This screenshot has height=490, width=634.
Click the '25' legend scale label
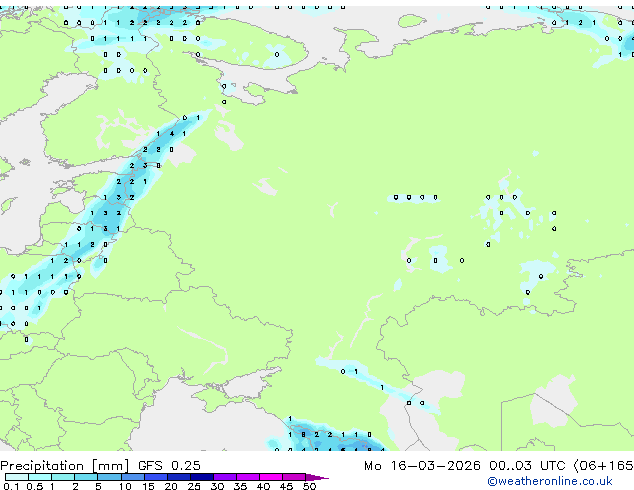tap(194, 486)
